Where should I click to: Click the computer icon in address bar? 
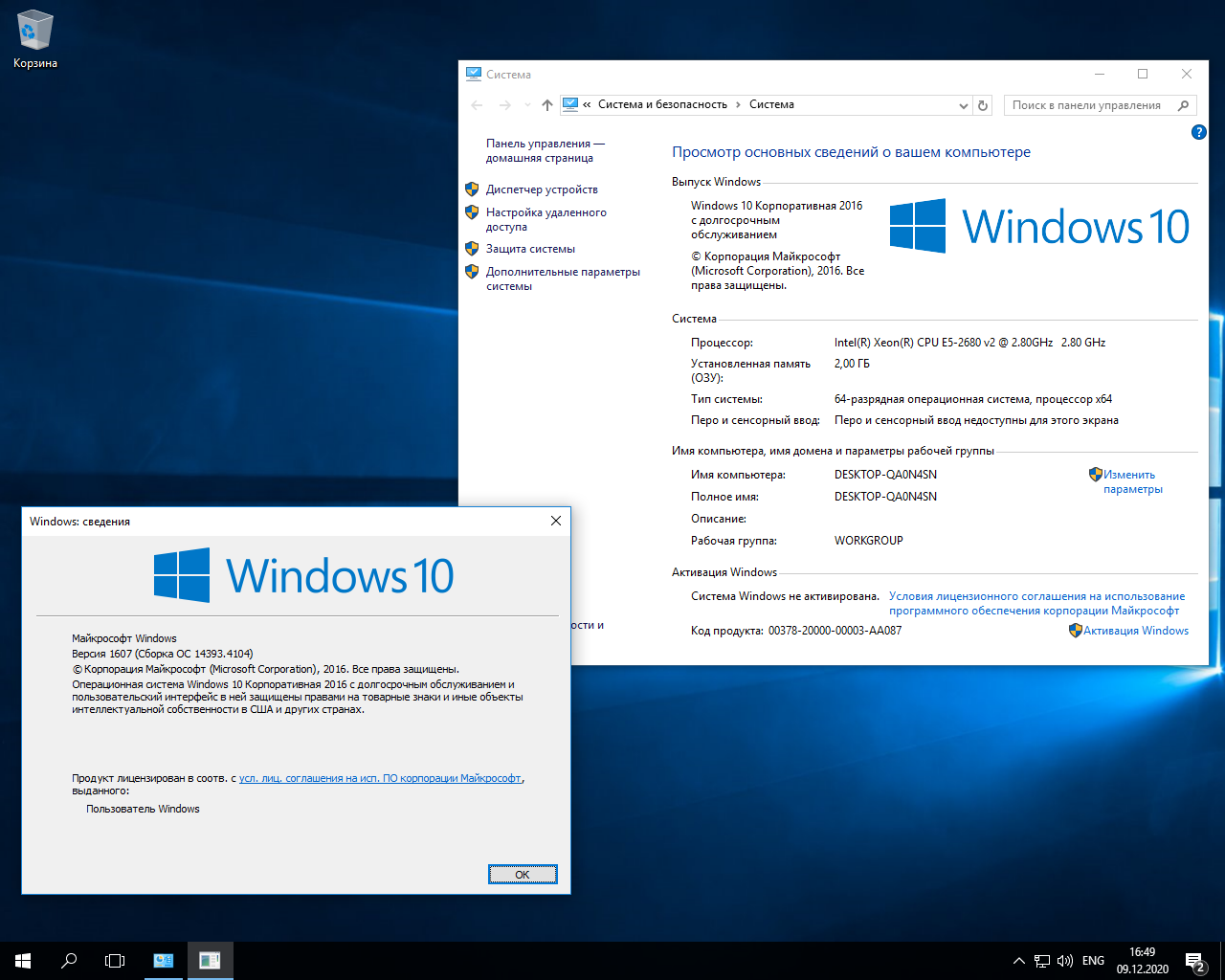click(x=570, y=104)
